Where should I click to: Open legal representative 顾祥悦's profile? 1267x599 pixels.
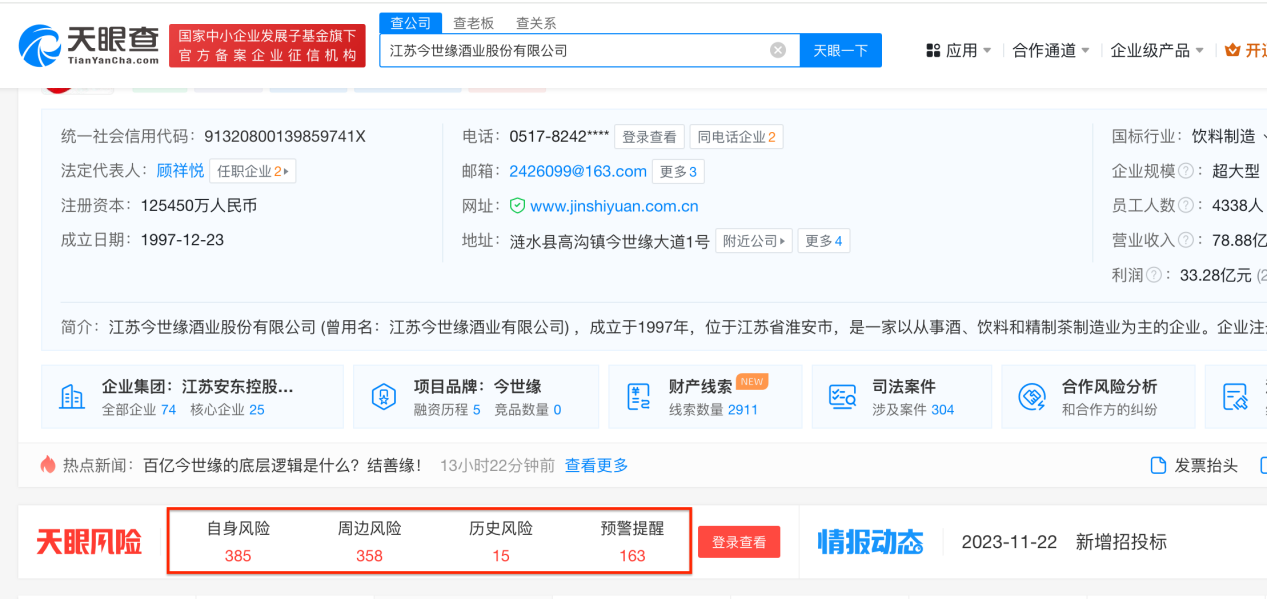point(180,171)
